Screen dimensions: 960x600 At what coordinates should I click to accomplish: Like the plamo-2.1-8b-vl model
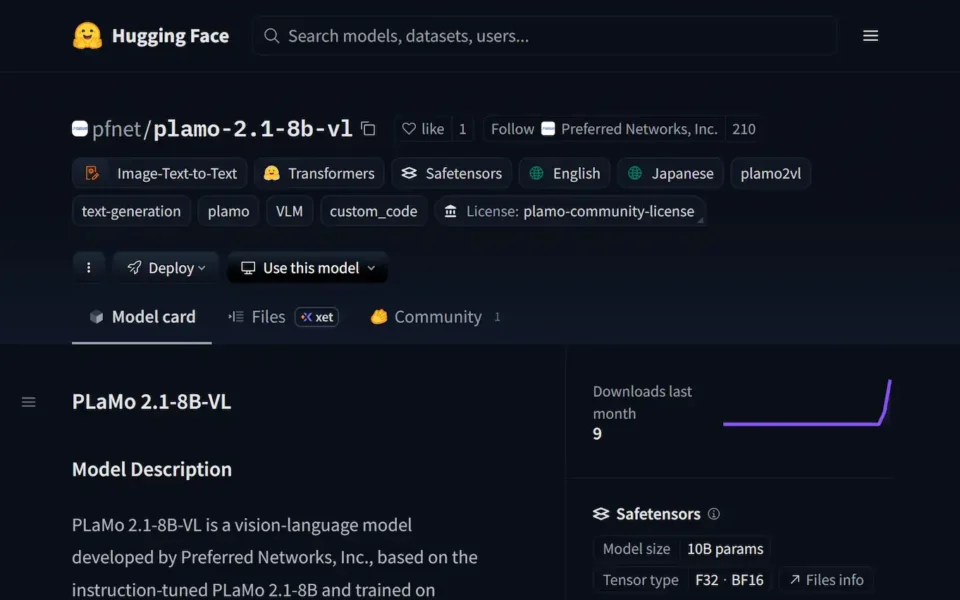[x=423, y=129]
